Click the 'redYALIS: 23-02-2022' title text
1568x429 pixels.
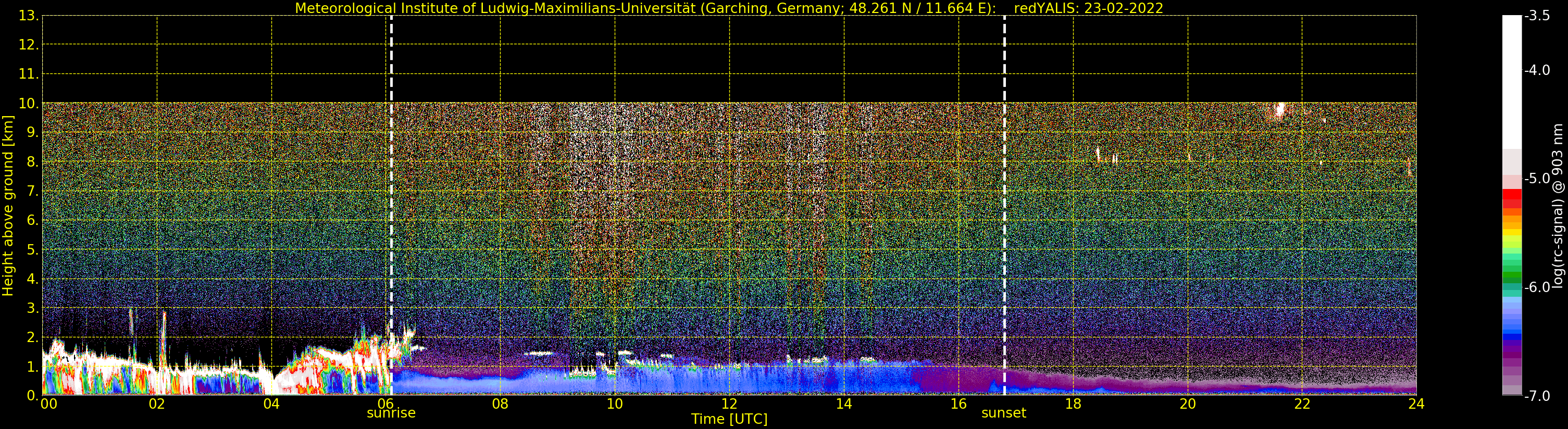tap(1088, 8)
